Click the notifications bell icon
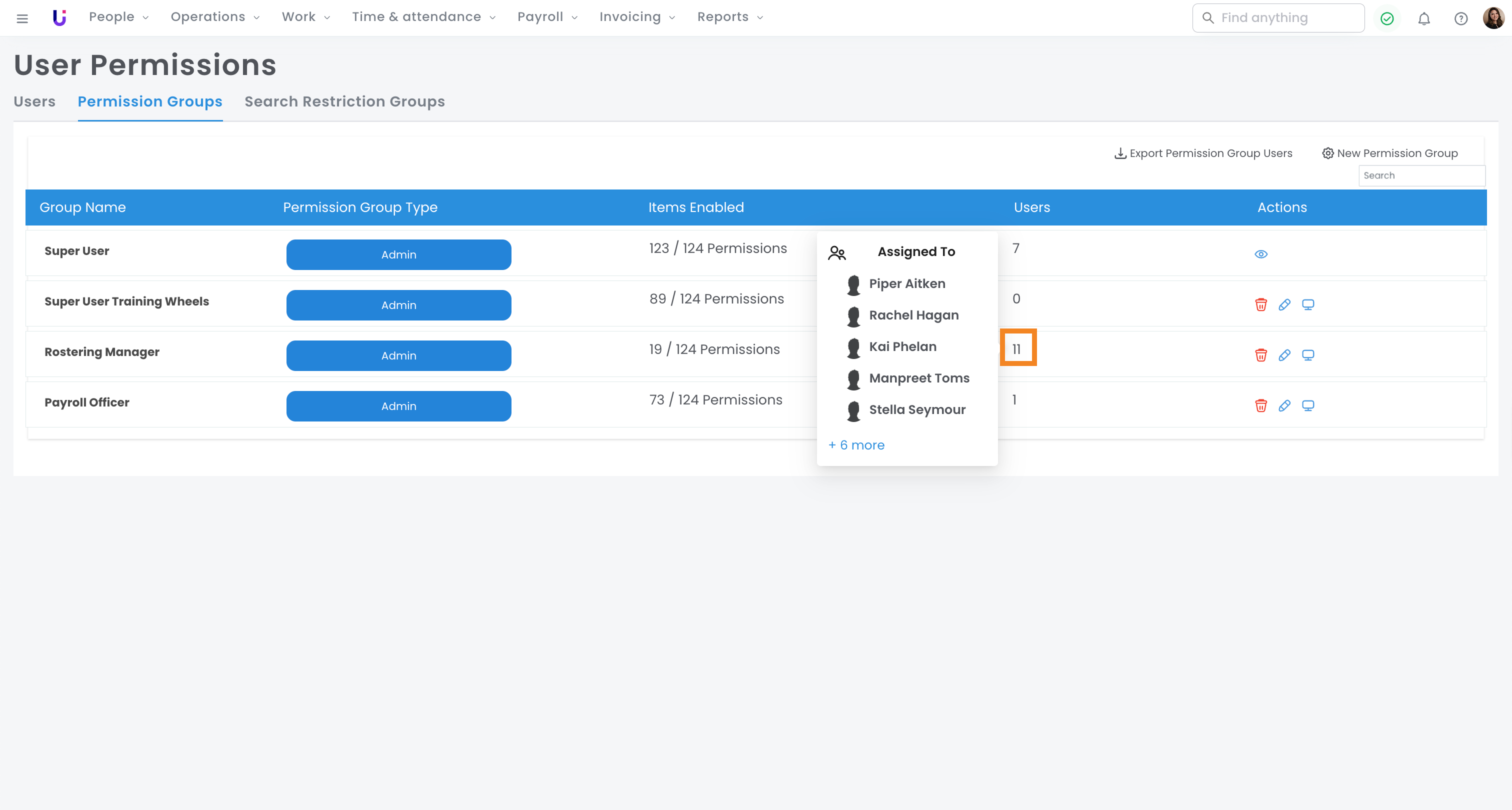 pyautogui.click(x=1423, y=18)
